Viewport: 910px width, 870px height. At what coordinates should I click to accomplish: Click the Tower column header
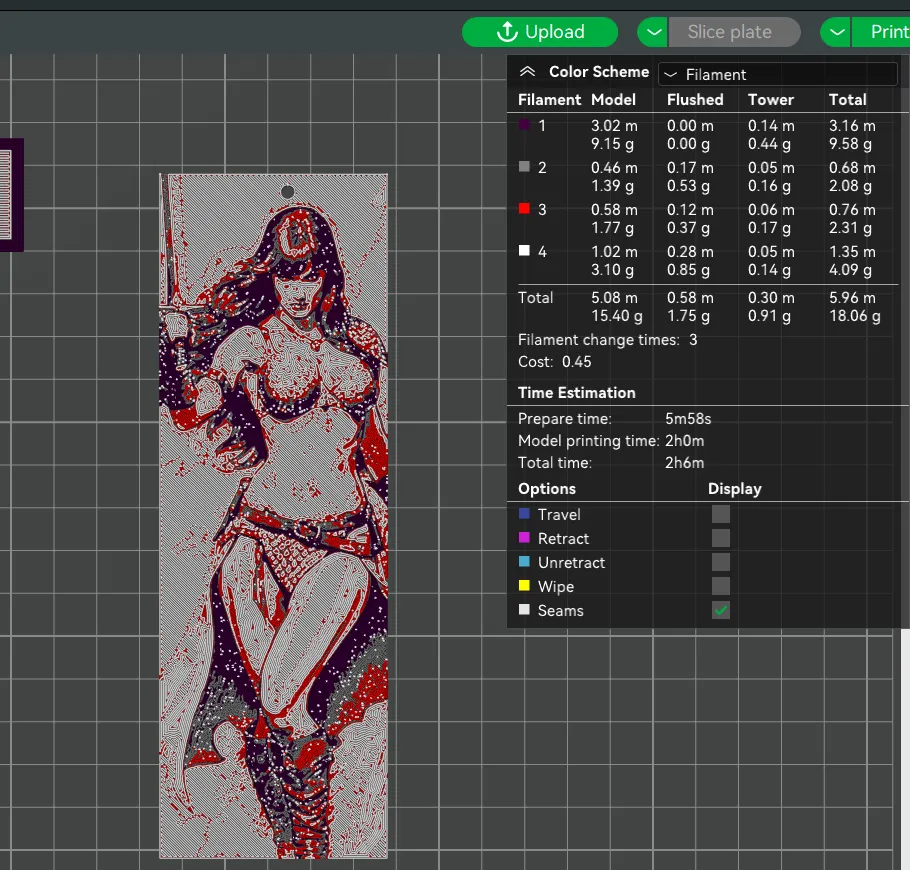tap(770, 100)
